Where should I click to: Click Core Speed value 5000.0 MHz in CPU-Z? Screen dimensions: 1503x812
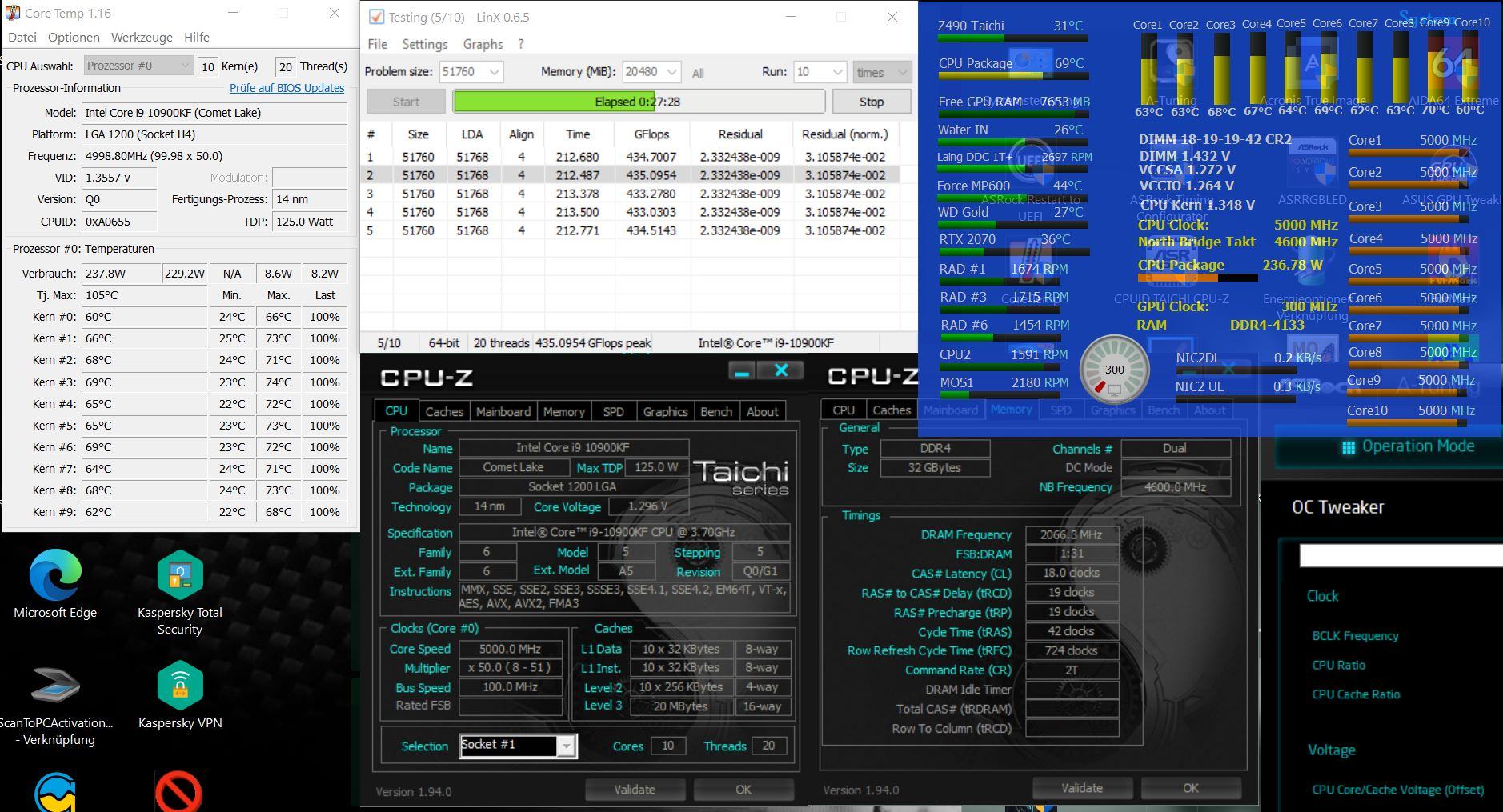[x=510, y=649]
